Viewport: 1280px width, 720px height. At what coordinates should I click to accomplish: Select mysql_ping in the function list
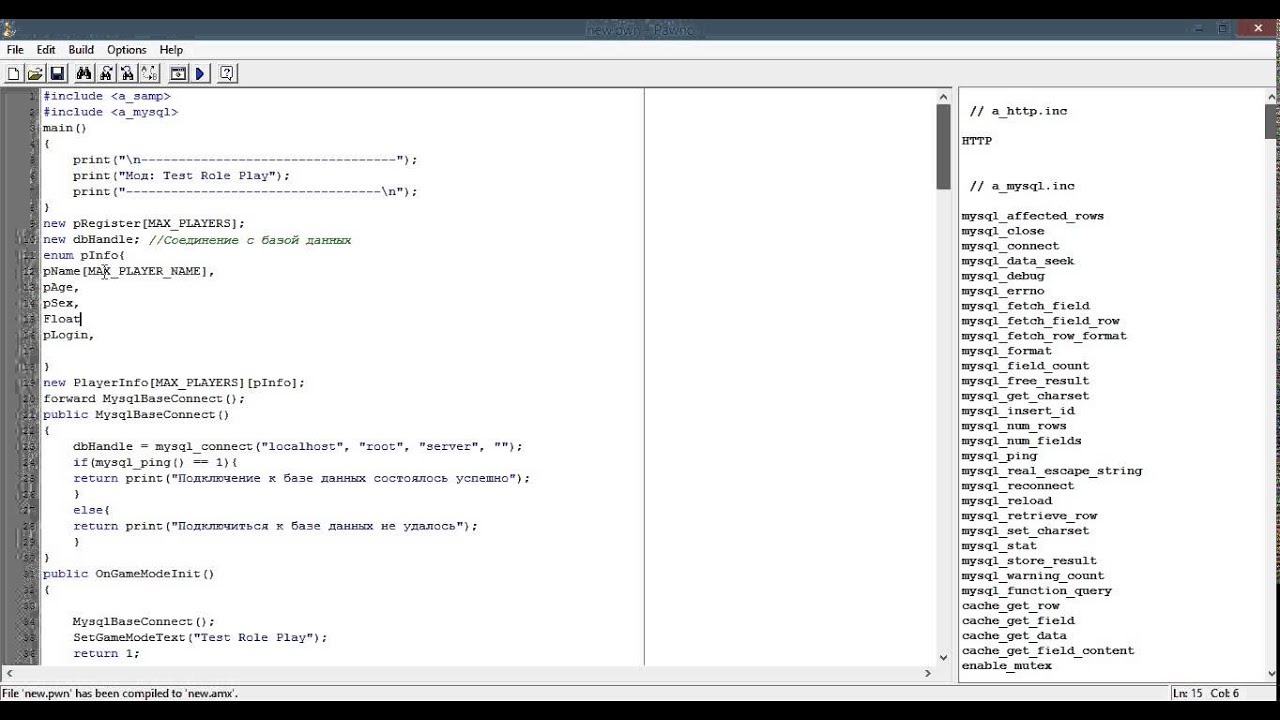999,456
